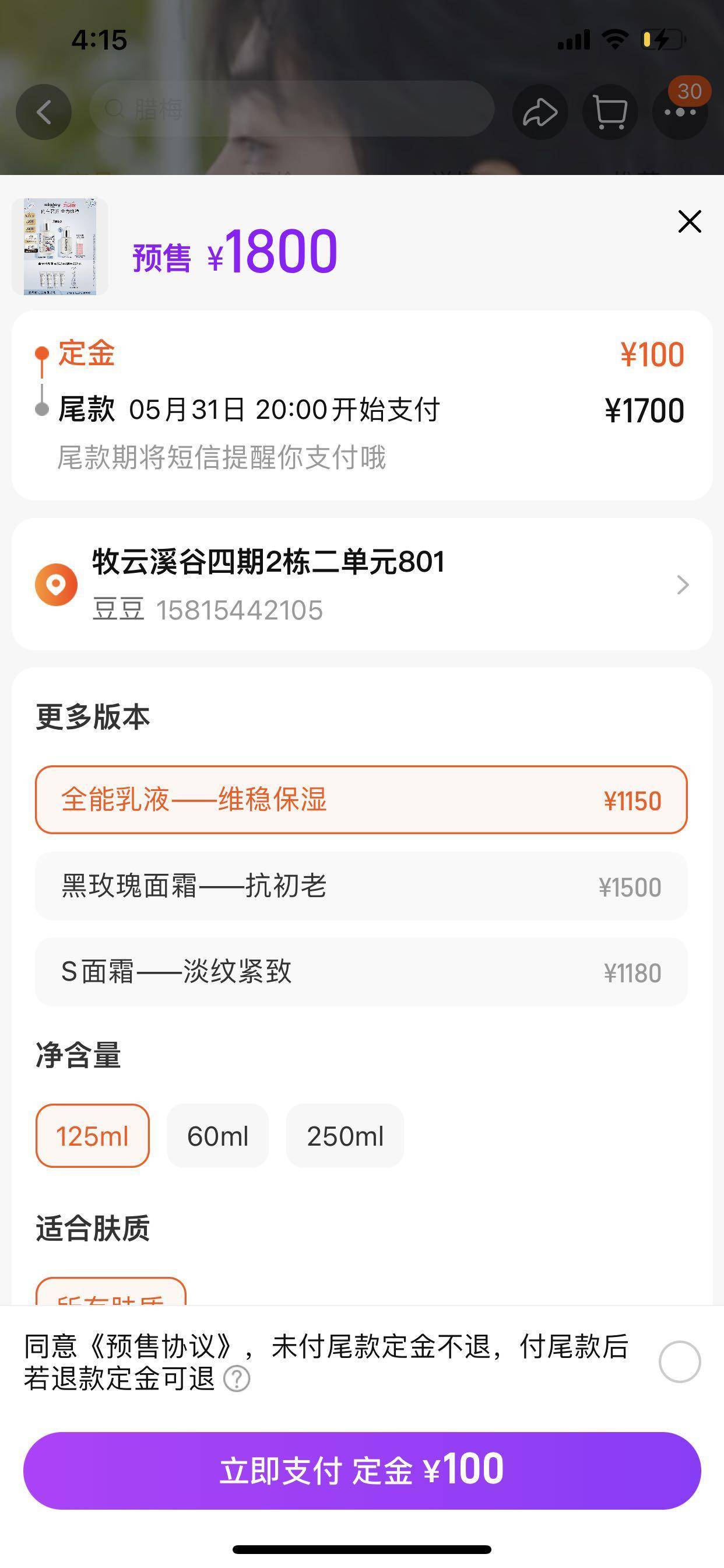724x1568 pixels.
Task: Select the 全能乳液——维稳保湿 version
Action: [x=361, y=799]
